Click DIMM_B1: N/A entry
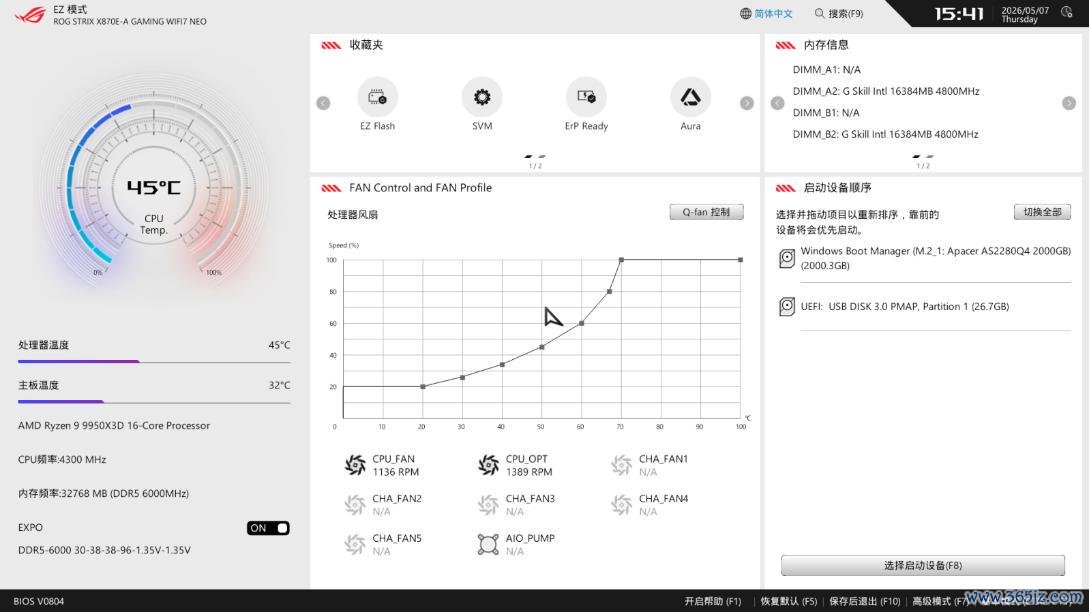 [x=826, y=113]
